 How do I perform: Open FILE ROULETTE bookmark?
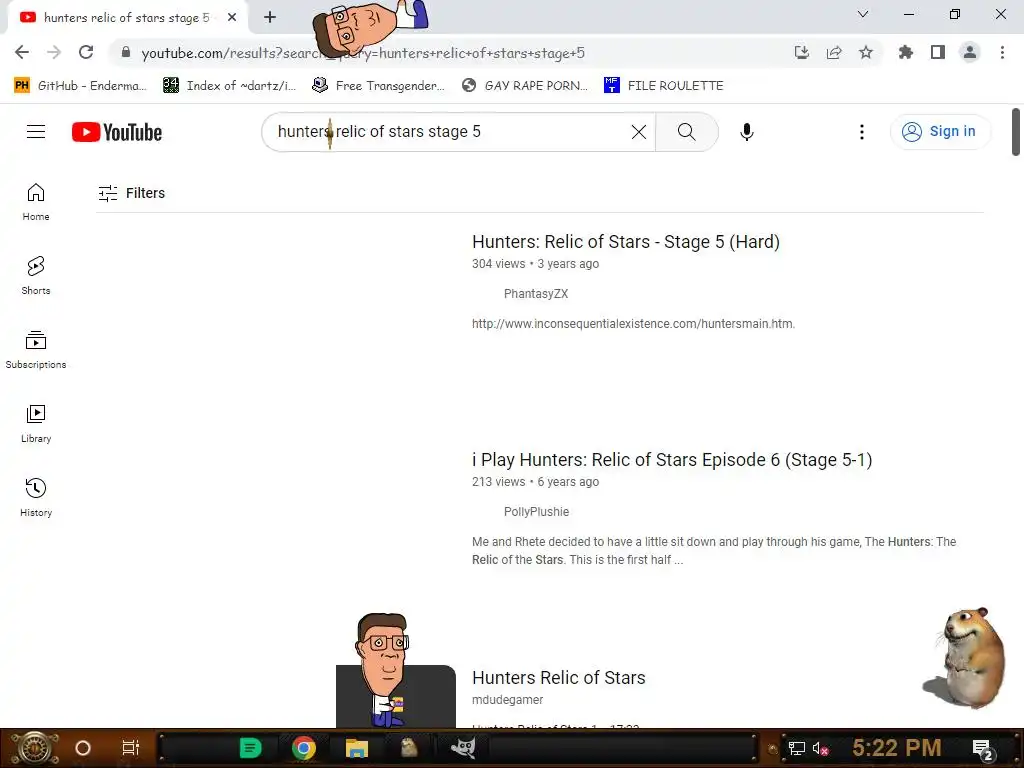[664, 86]
